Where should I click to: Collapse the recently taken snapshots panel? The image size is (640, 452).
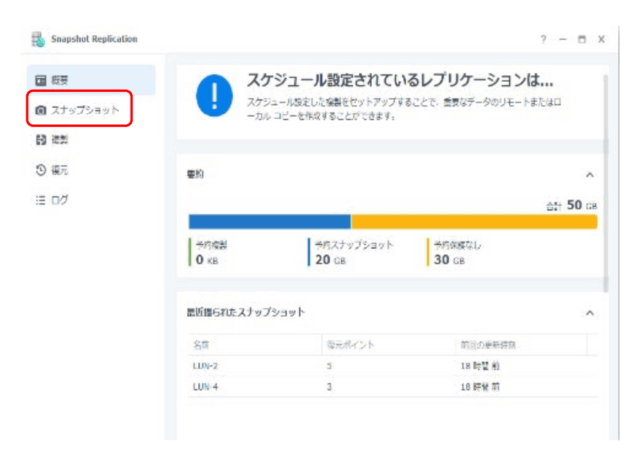589,313
